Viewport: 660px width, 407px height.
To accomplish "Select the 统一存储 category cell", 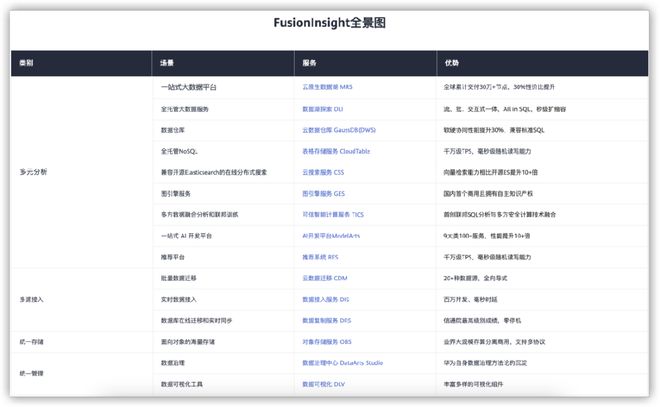I will point(32,342).
